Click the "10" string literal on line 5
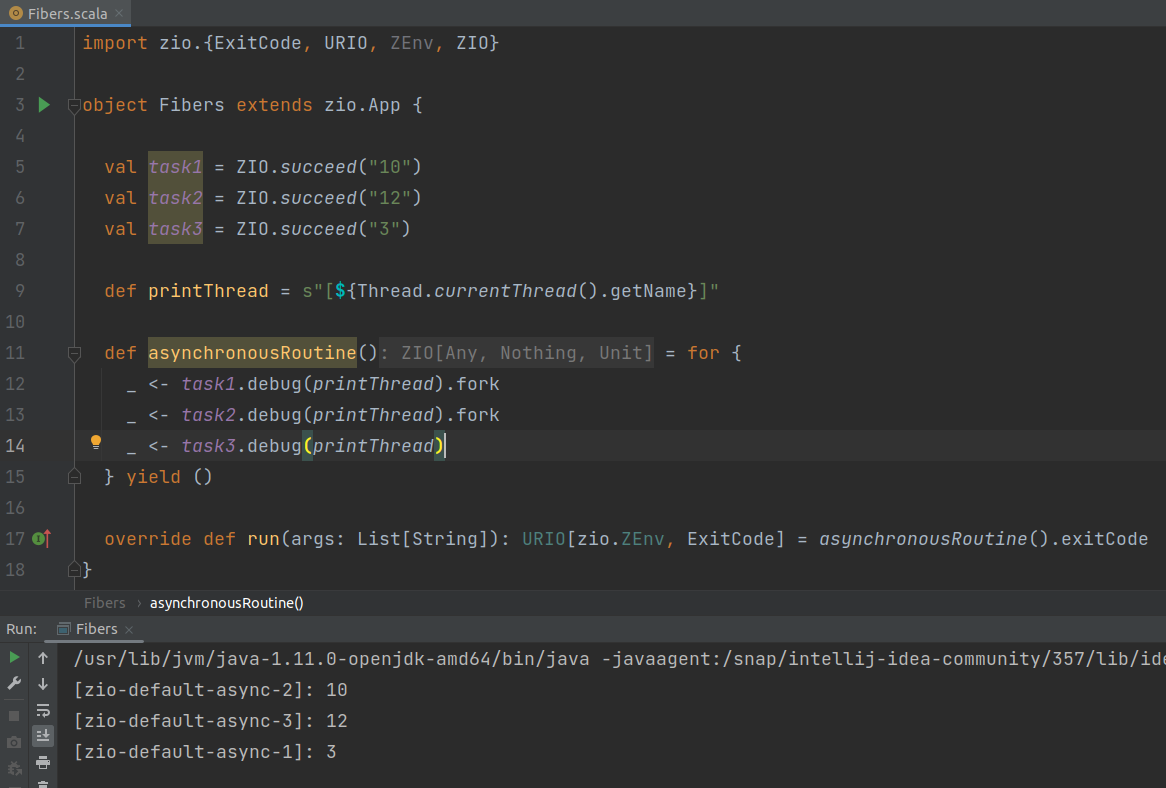This screenshot has height=788, width=1166. click(x=390, y=167)
